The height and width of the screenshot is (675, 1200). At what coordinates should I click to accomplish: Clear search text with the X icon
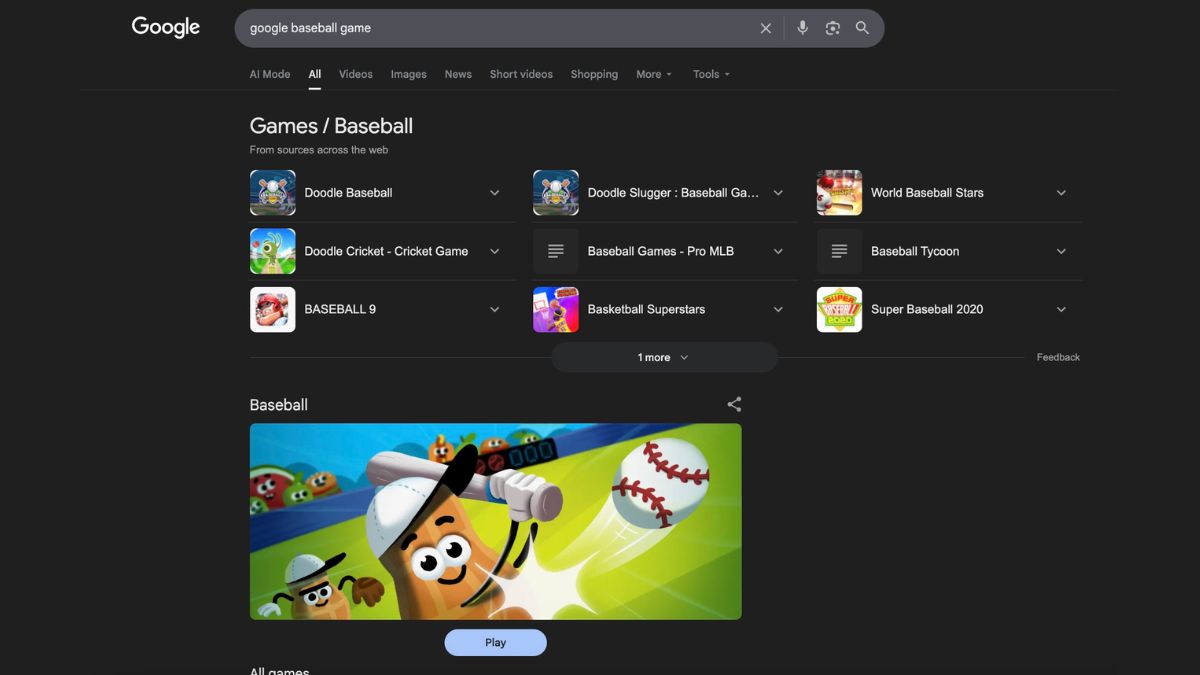click(x=766, y=28)
